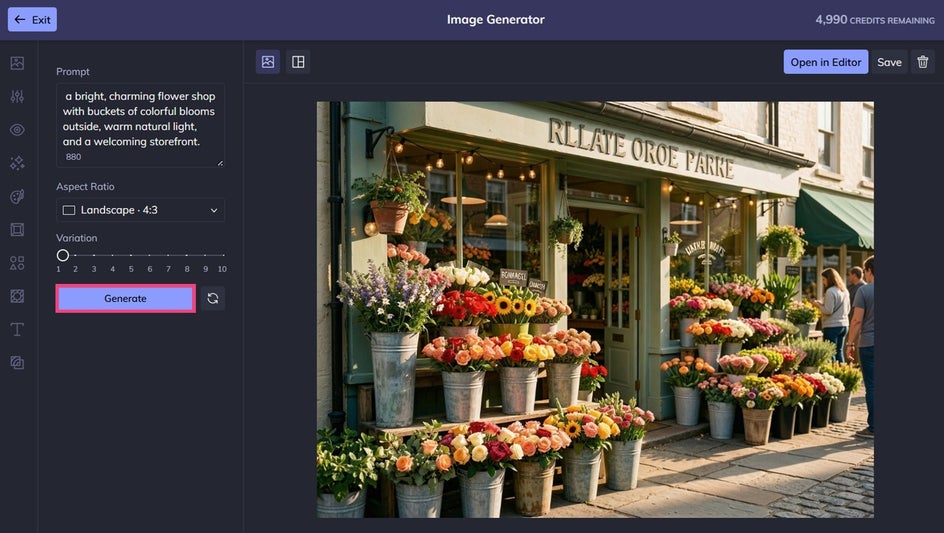944x533 pixels.
Task: Click inside the Prompt text box
Action: coord(140,125)
